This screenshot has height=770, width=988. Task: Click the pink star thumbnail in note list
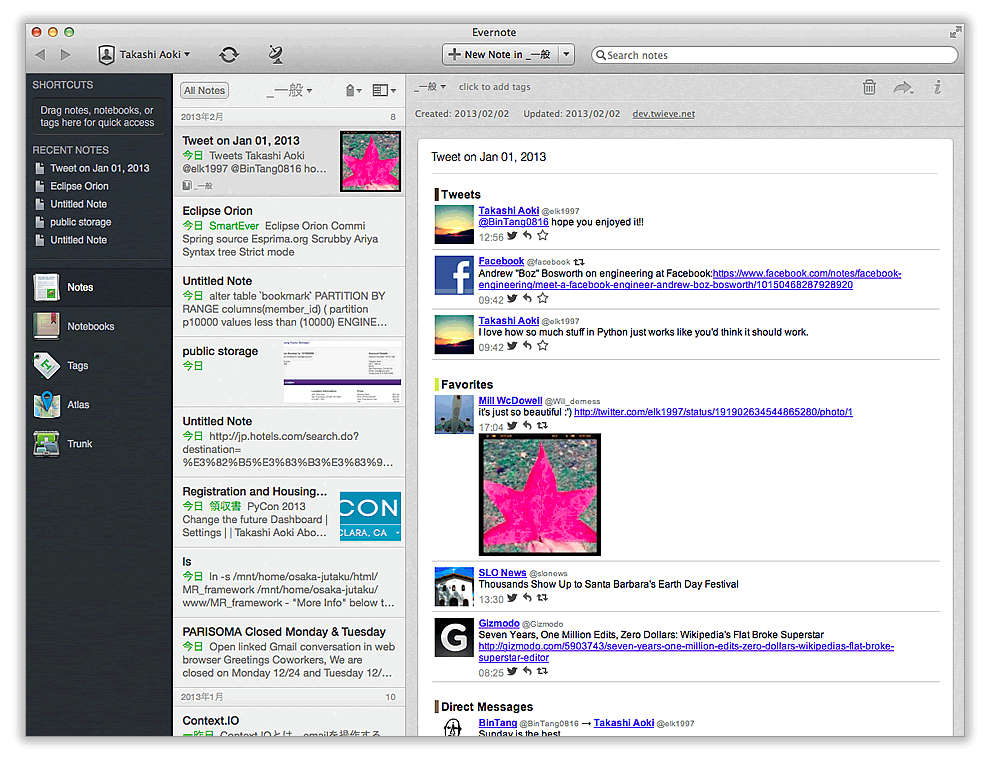click(370, 161)
